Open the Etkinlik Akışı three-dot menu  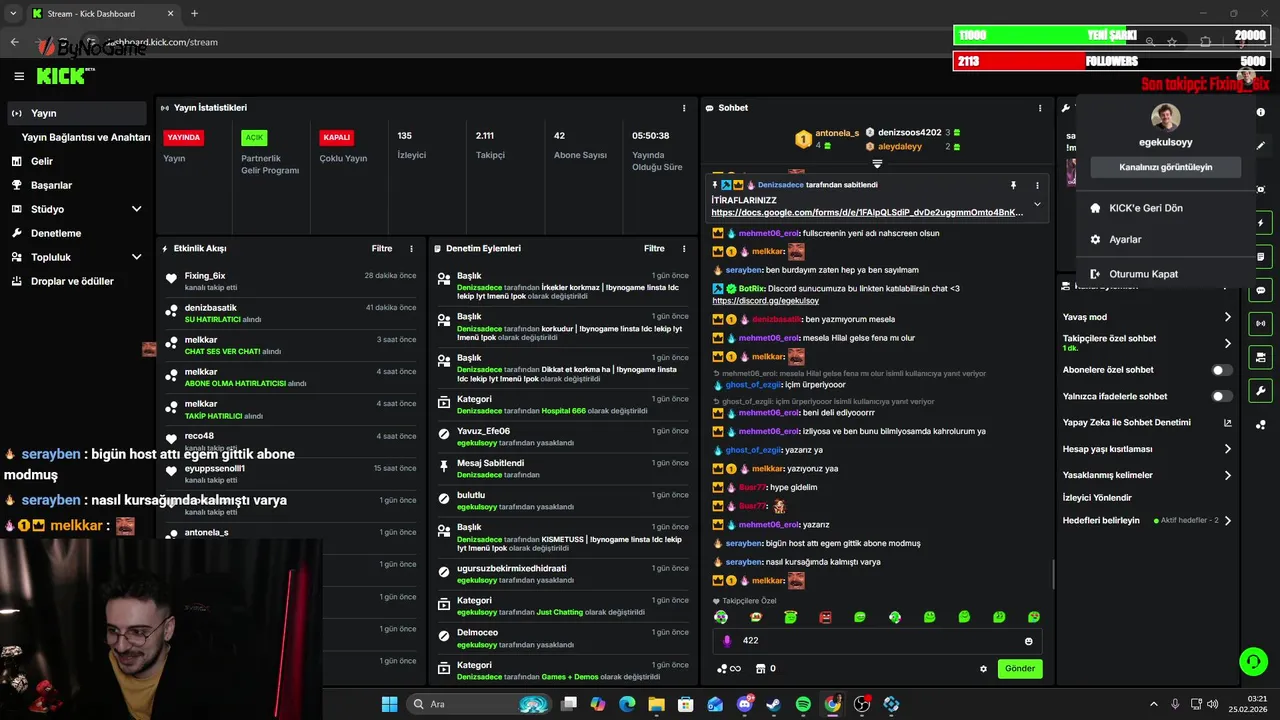[x=411, y=249]
